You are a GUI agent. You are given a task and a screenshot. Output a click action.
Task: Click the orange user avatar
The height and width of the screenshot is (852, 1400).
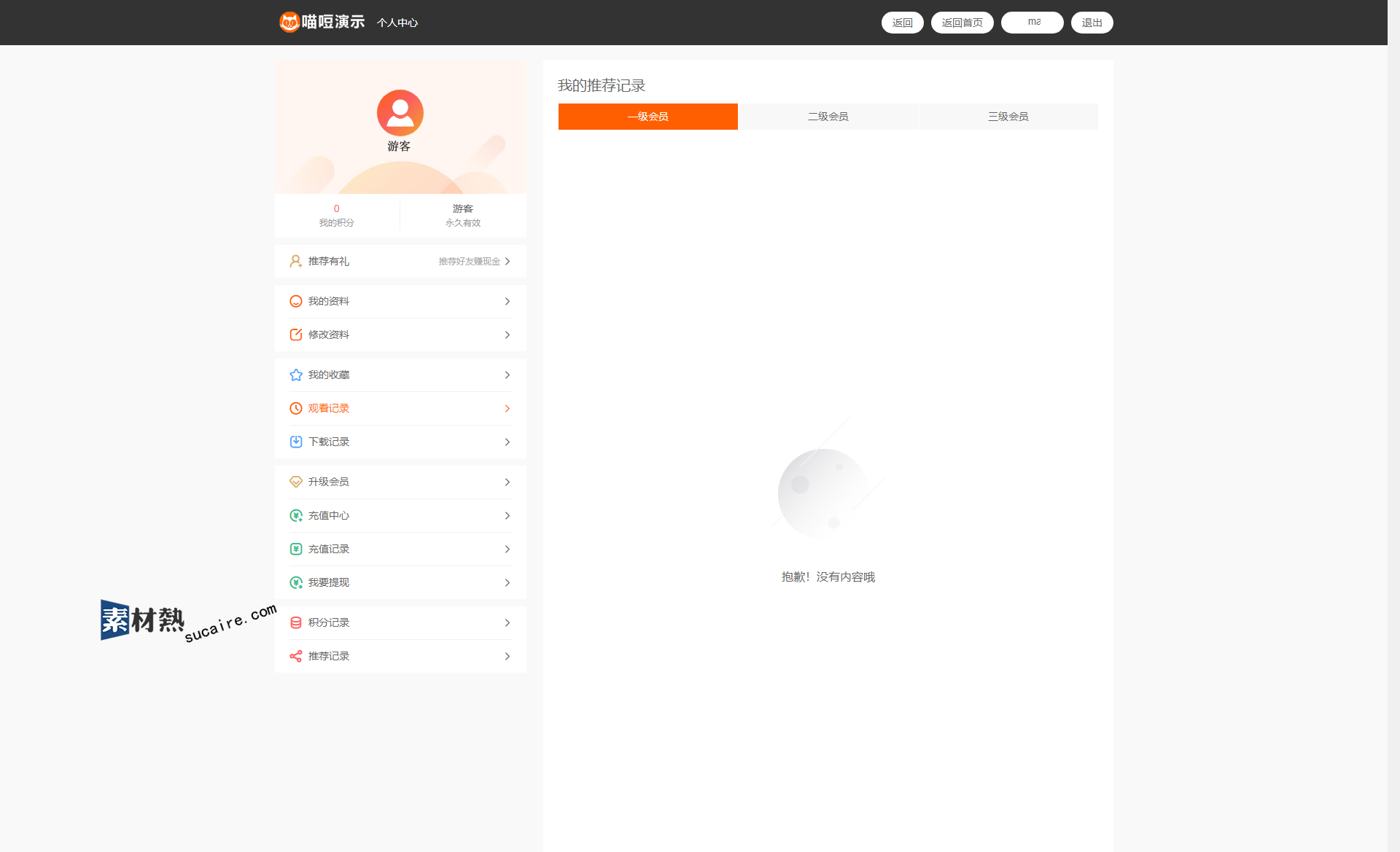click(400, 112)
